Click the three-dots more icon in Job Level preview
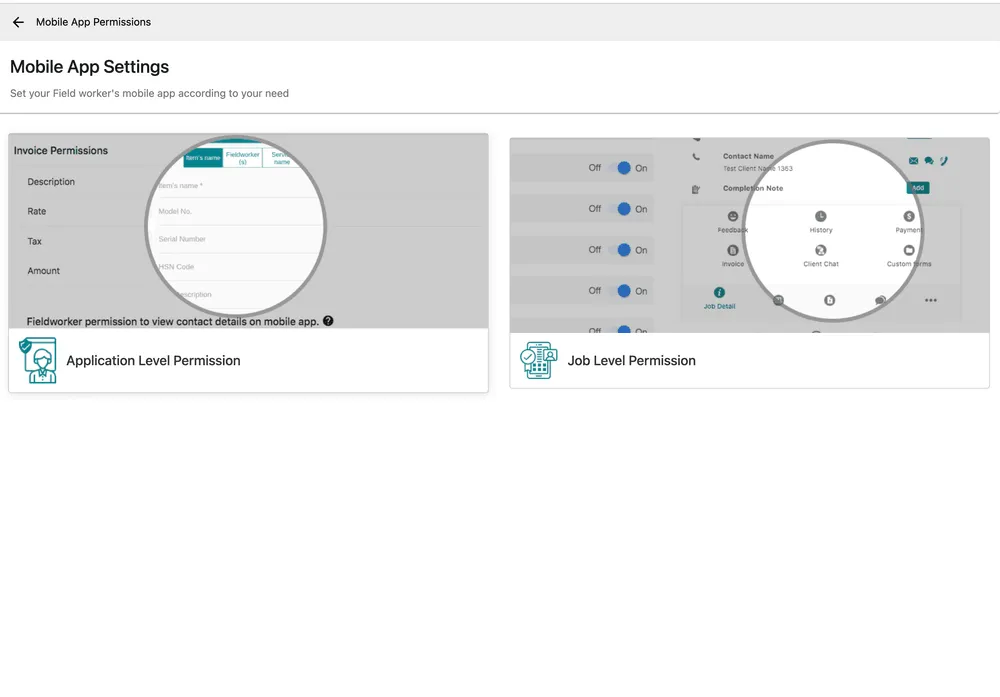This screenshot has height=697, width=1000. pyautogui.click(x=931, y=300)
